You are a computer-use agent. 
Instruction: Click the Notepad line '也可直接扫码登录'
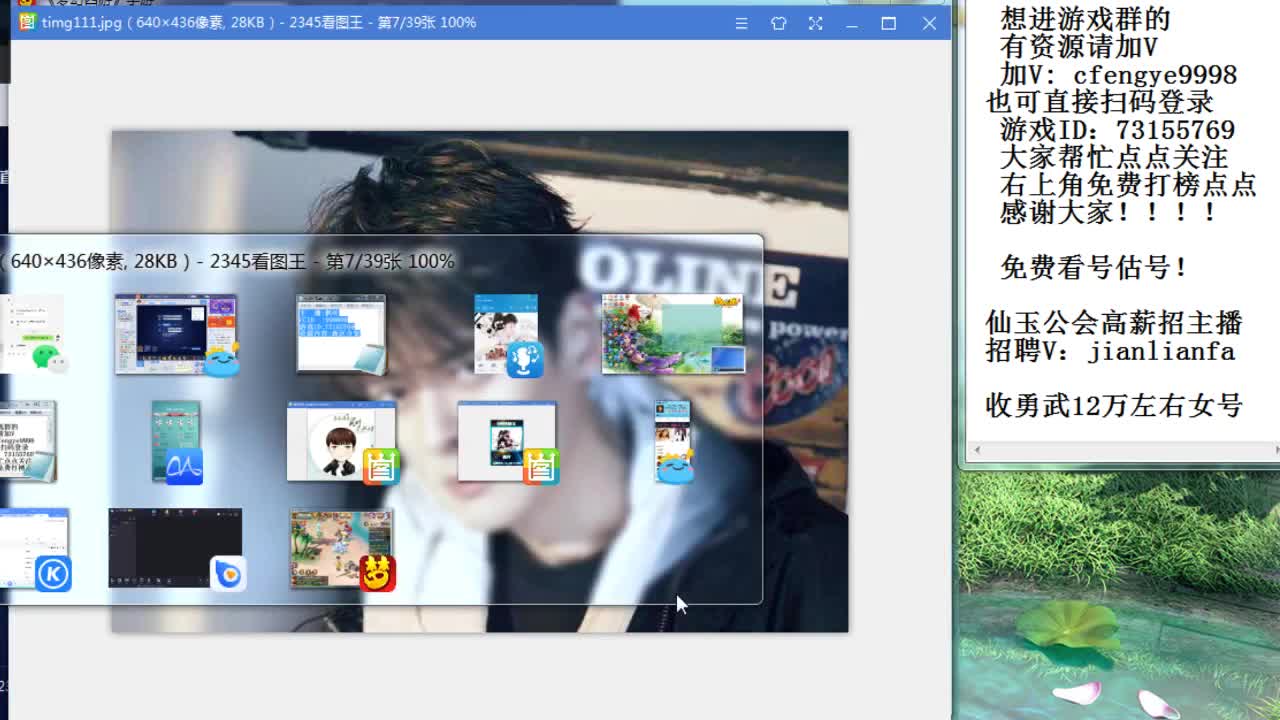pyautogui.click(x=1100, y=102)
